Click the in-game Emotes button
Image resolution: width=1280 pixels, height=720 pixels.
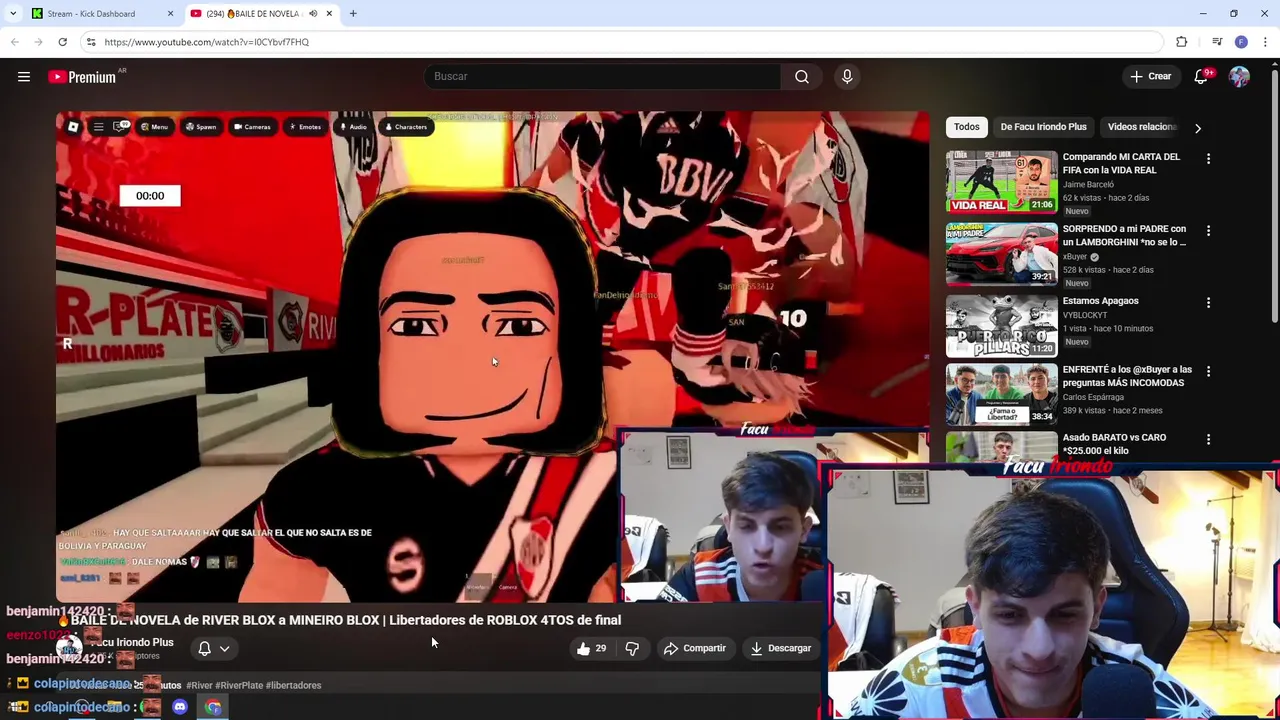[x=305, y=127]
